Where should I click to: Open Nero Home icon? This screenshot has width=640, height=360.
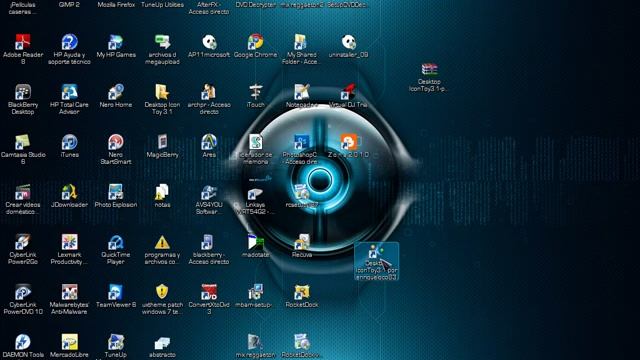(x=116, y=92)
